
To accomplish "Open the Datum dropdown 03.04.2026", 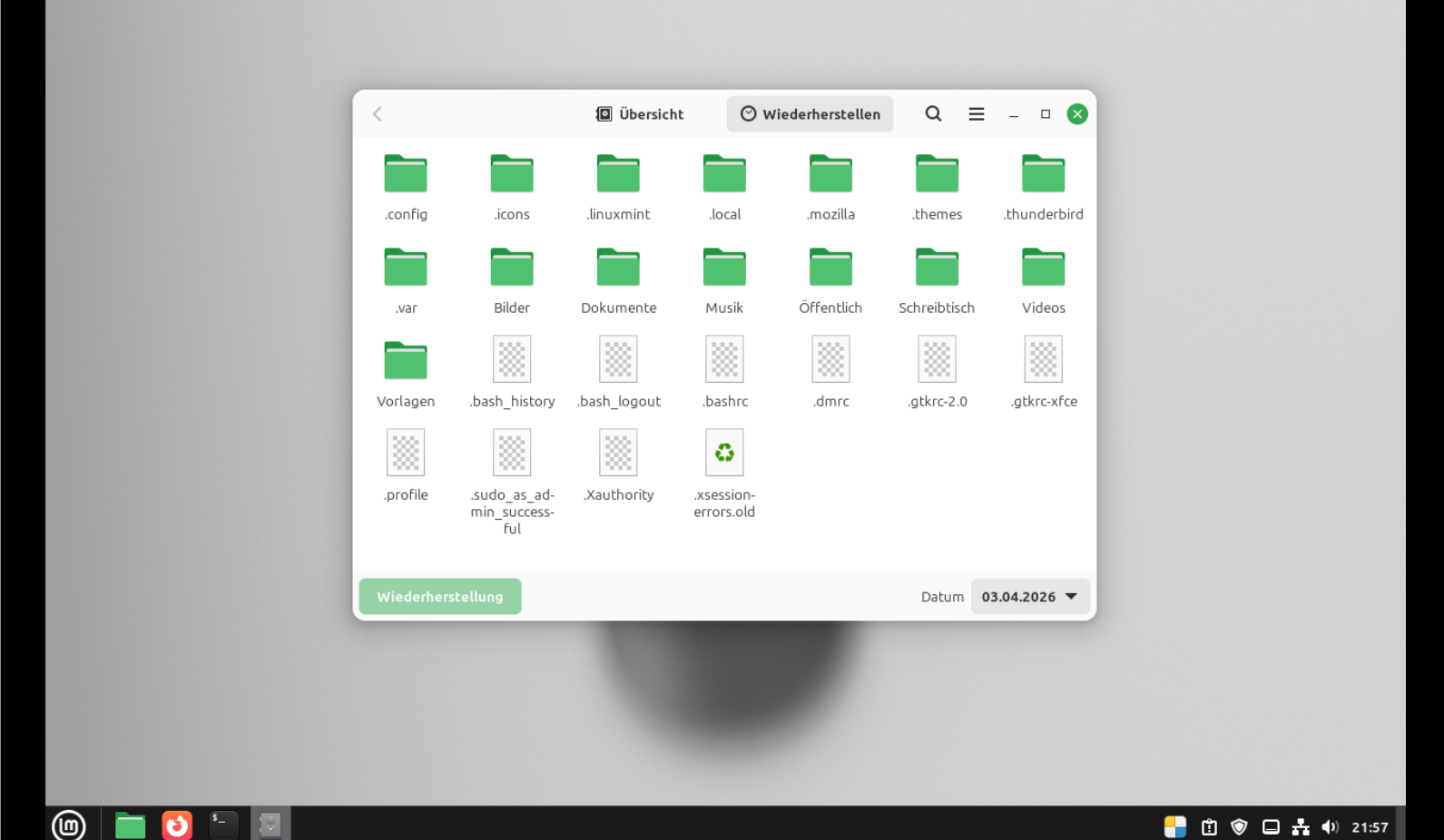I will pos(1029,597).
